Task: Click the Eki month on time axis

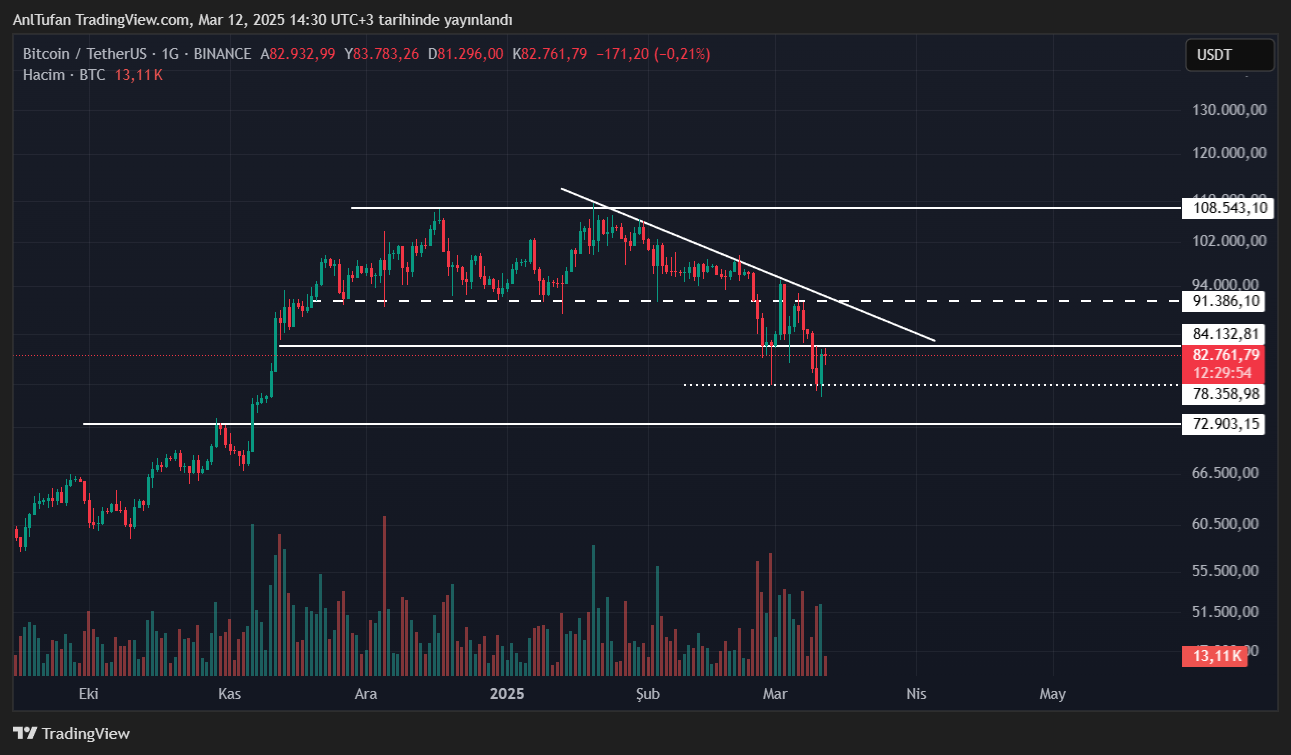Action: pyautogui.click(x=89, y=693)
